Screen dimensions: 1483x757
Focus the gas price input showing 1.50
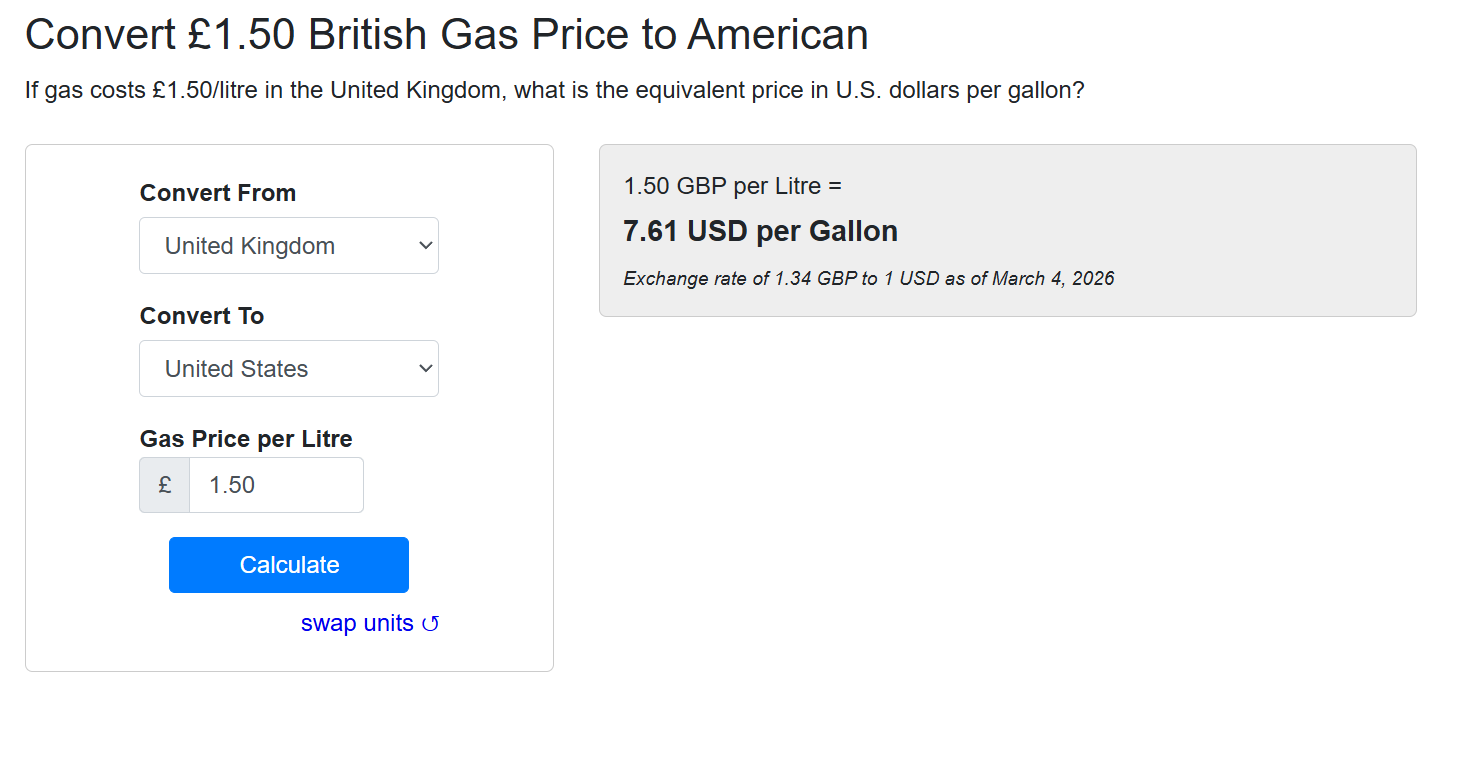click(x=276, y=485)
